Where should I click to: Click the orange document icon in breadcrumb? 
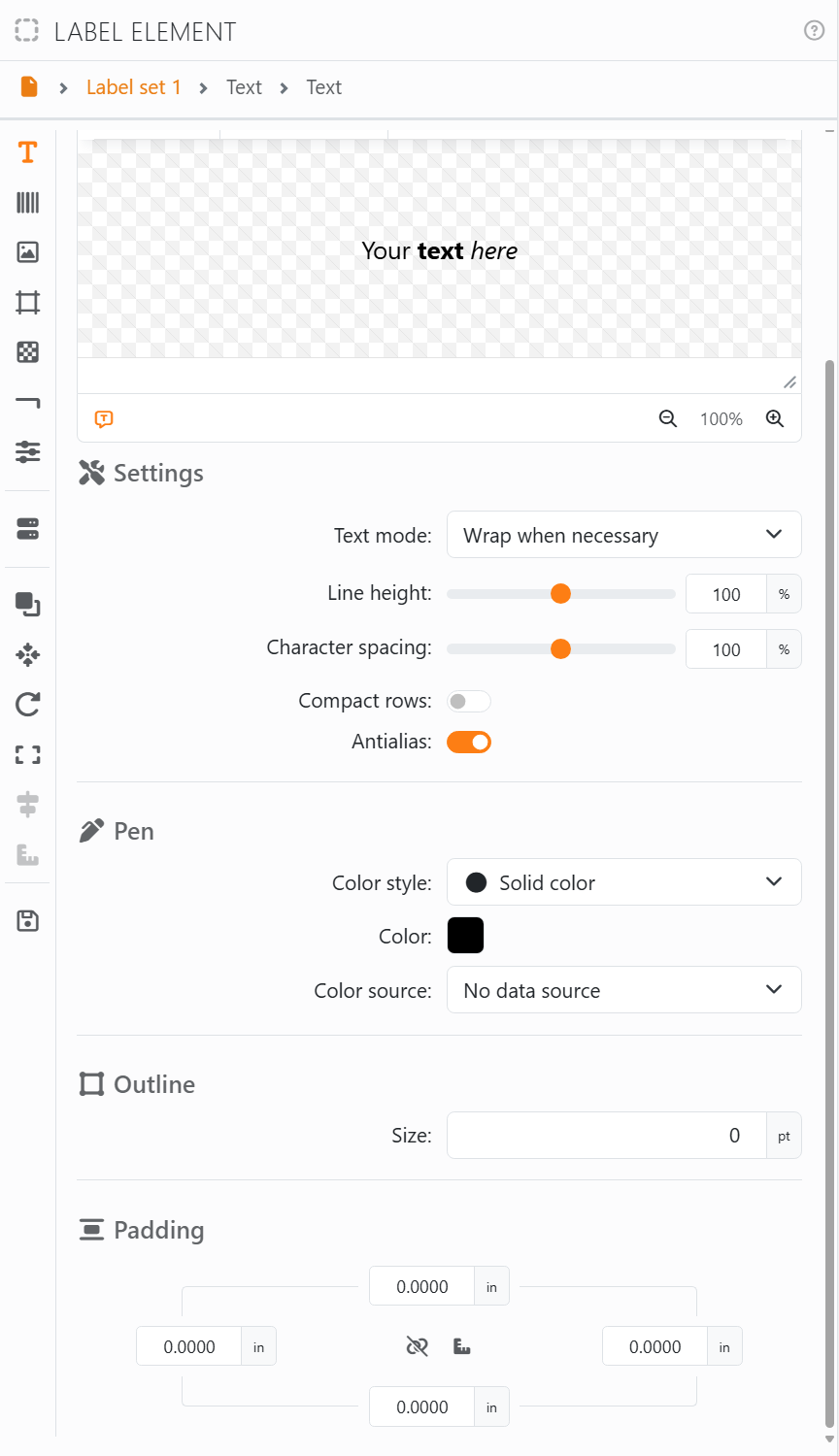tap(29, 87)
